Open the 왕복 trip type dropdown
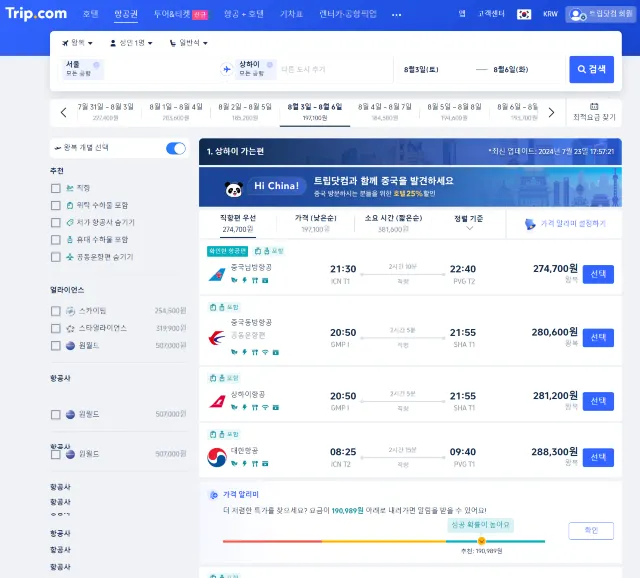Viewport: 640px width, 578px height. [x=77, y=43]
